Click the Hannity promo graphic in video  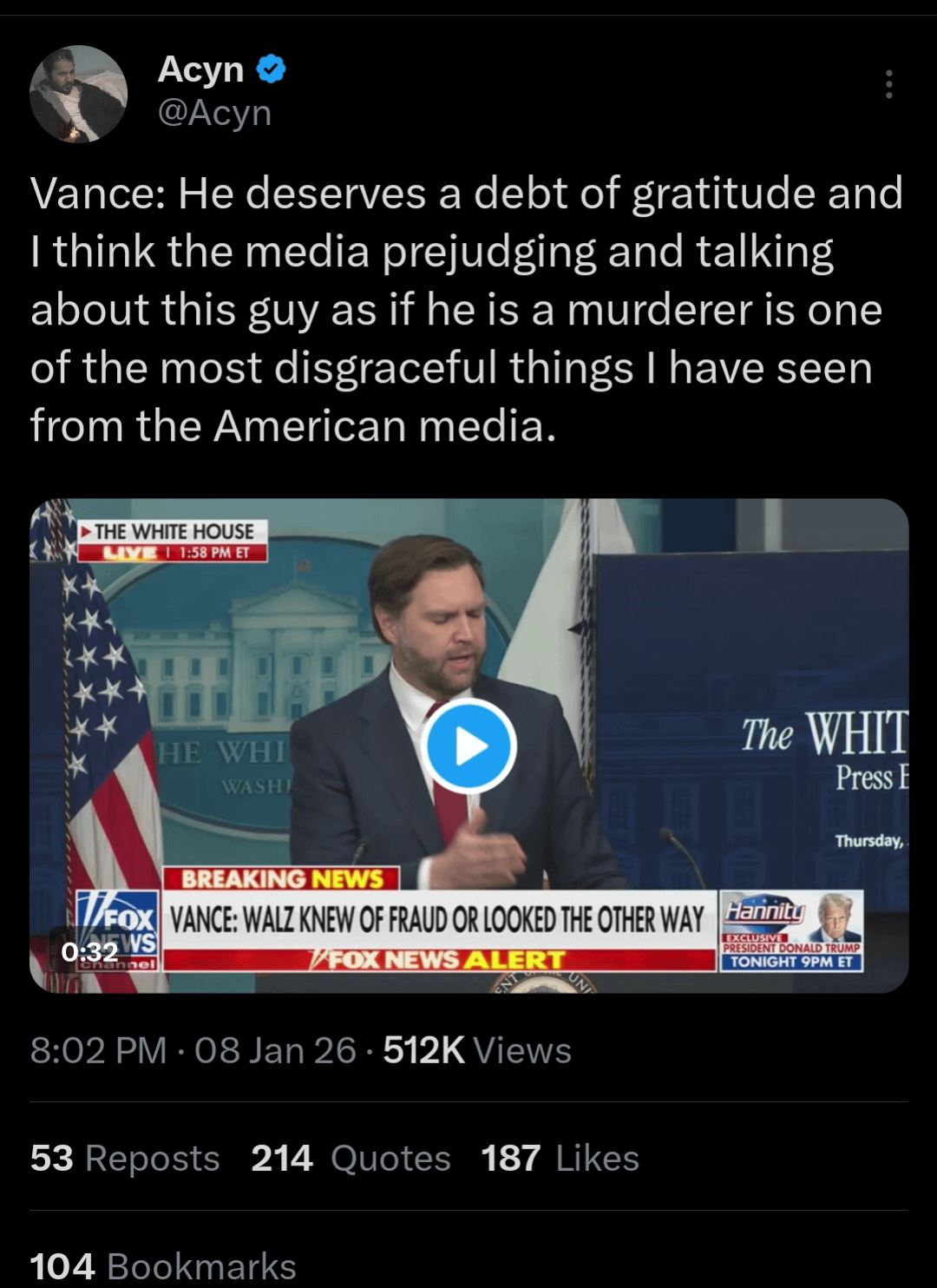791,930
